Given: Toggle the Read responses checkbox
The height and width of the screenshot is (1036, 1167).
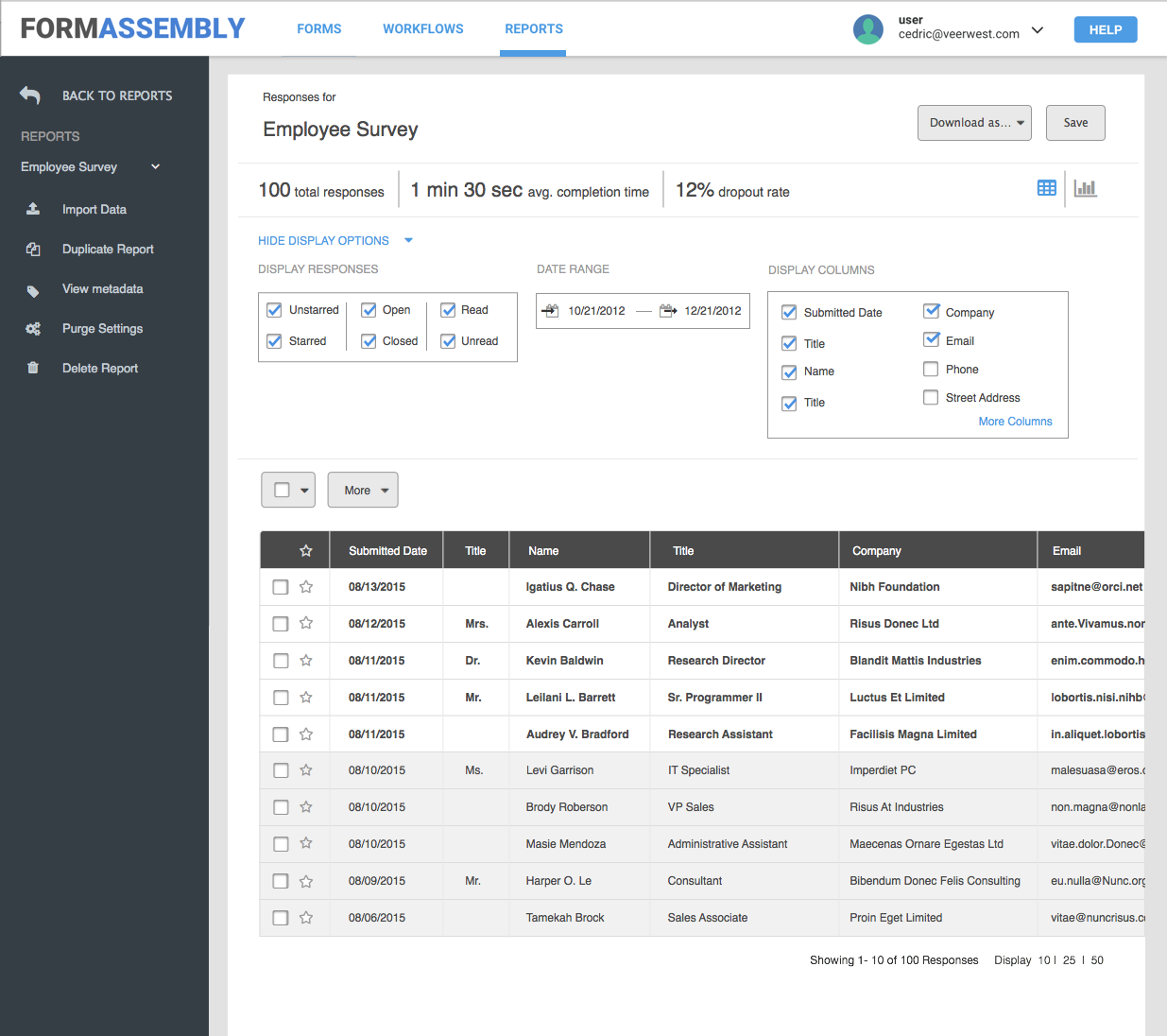Looking at the screenshot, I should point(448,310).
